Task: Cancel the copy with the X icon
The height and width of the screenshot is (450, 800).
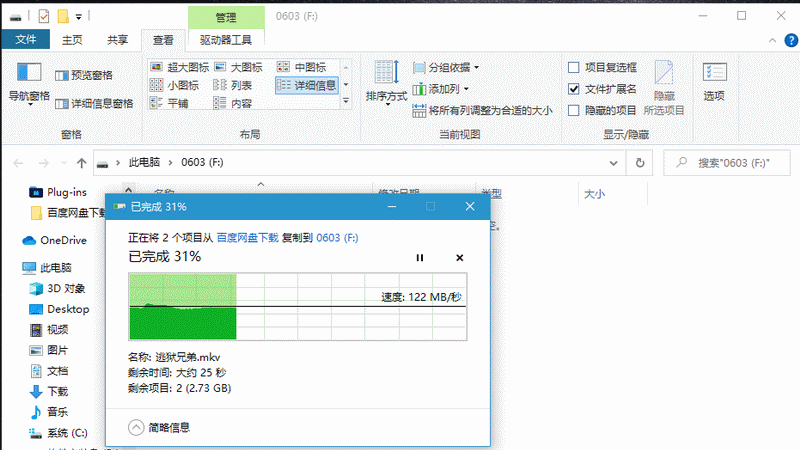Action: pyautogui.click(x=459, y=258)
